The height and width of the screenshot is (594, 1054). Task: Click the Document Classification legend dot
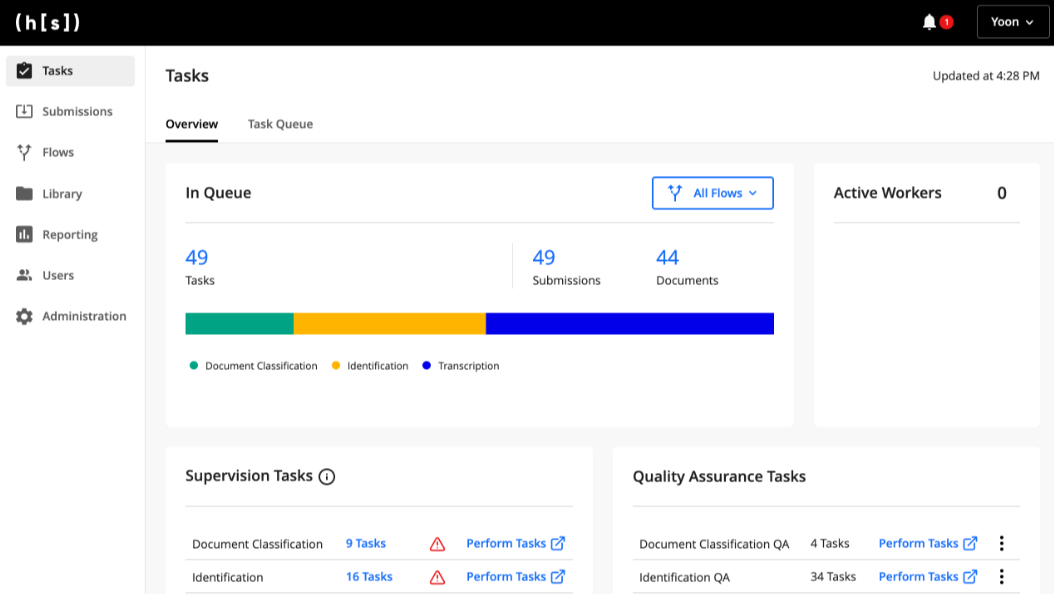(x=194, y=366)
